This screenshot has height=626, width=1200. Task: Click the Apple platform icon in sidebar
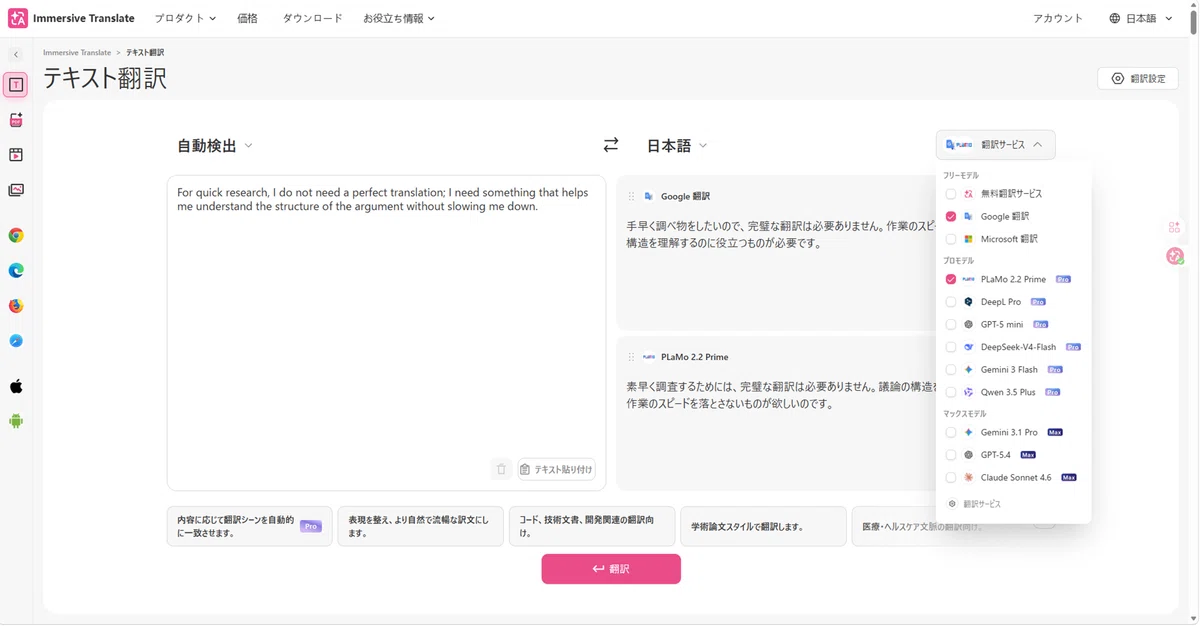pos(16,386)
